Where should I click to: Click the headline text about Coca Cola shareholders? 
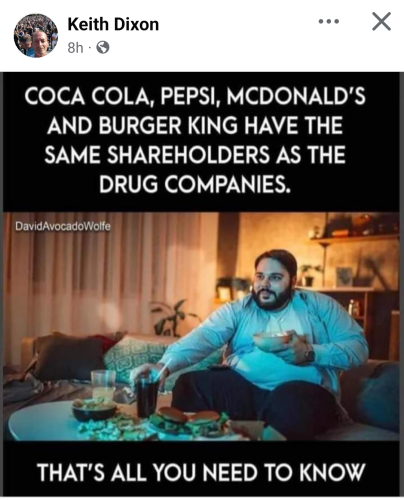195,140
